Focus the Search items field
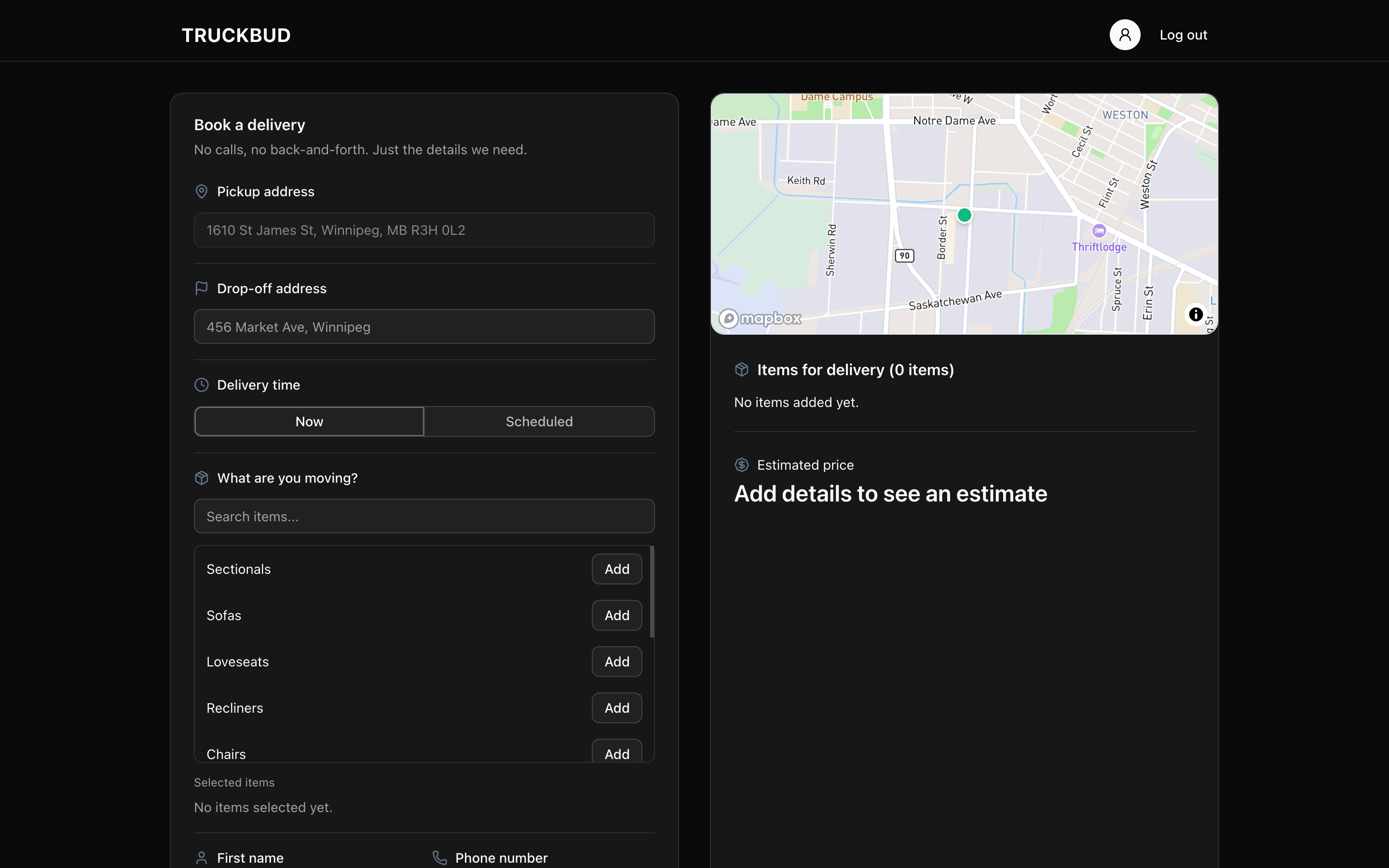This screenshot has height=868, width=1389. 424,516
